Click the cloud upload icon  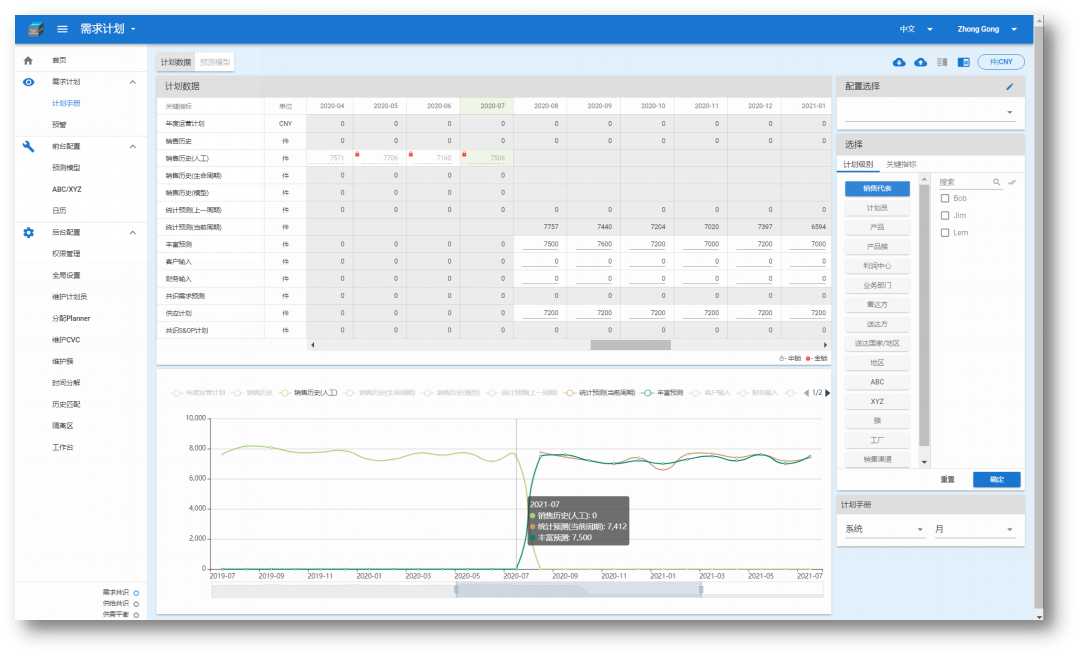coord(920,62)
